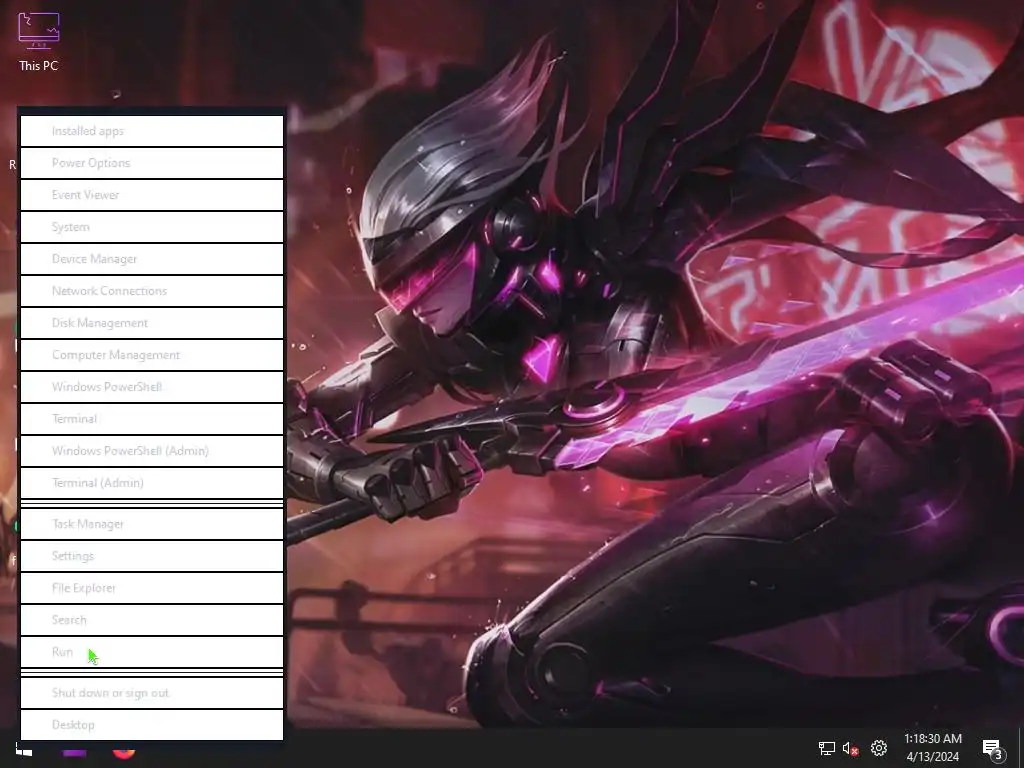This screenshot has width=1024, height=768.
Task: Click the taskbar clock and date
Action: tap(933, 748)
